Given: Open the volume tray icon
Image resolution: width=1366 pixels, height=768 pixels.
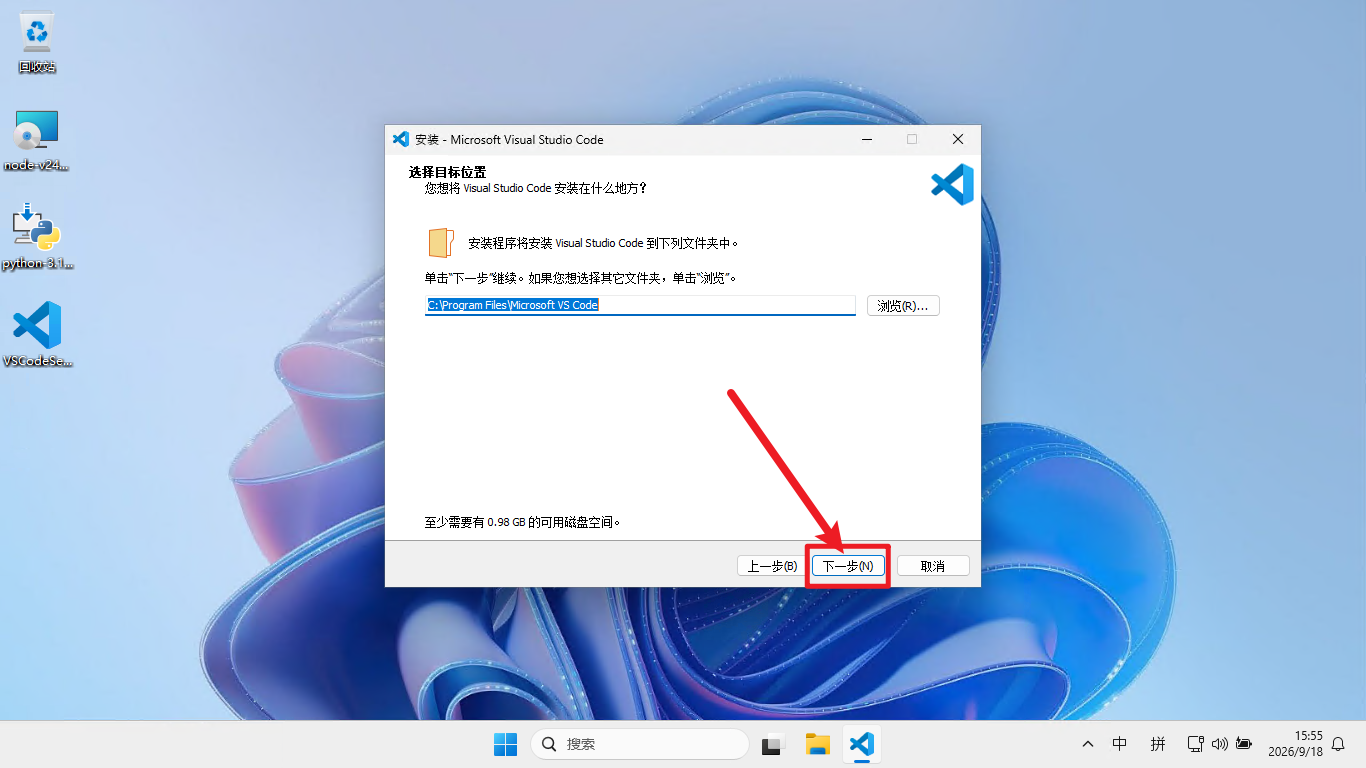Looking at the screenshot, I should [1219, 744].
